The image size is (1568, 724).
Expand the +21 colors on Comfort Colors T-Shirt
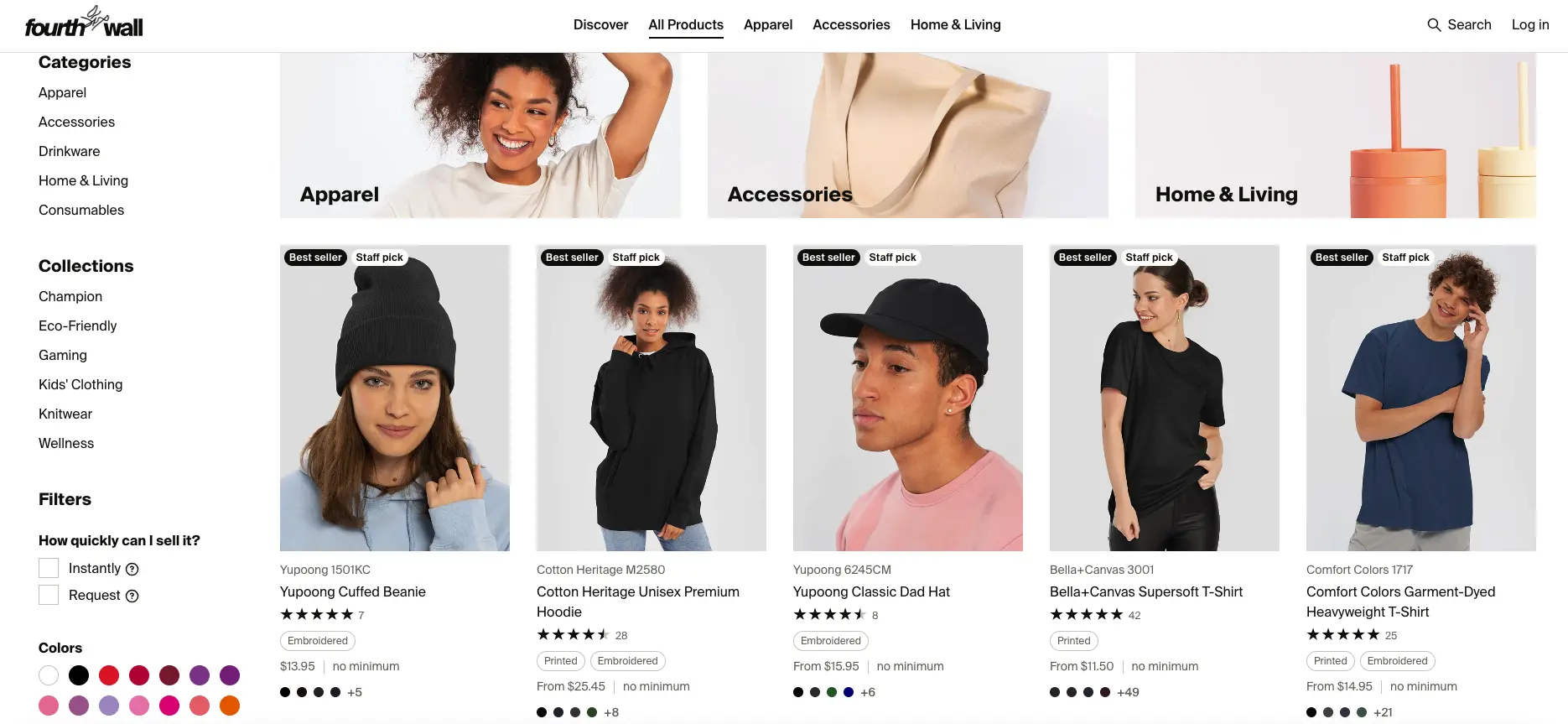pyautogui.click(x=1384, y=712)
